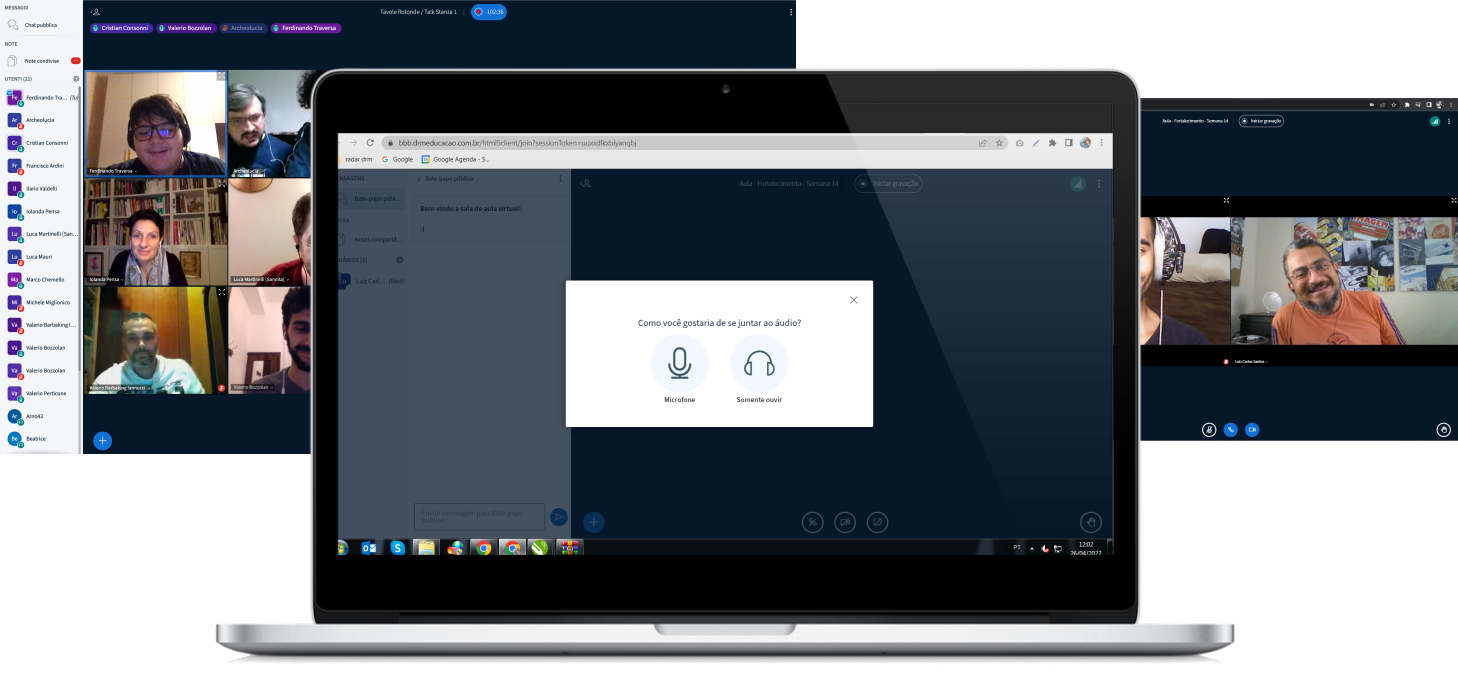Bookmark the page with the star icon

(x=998, y=143)
